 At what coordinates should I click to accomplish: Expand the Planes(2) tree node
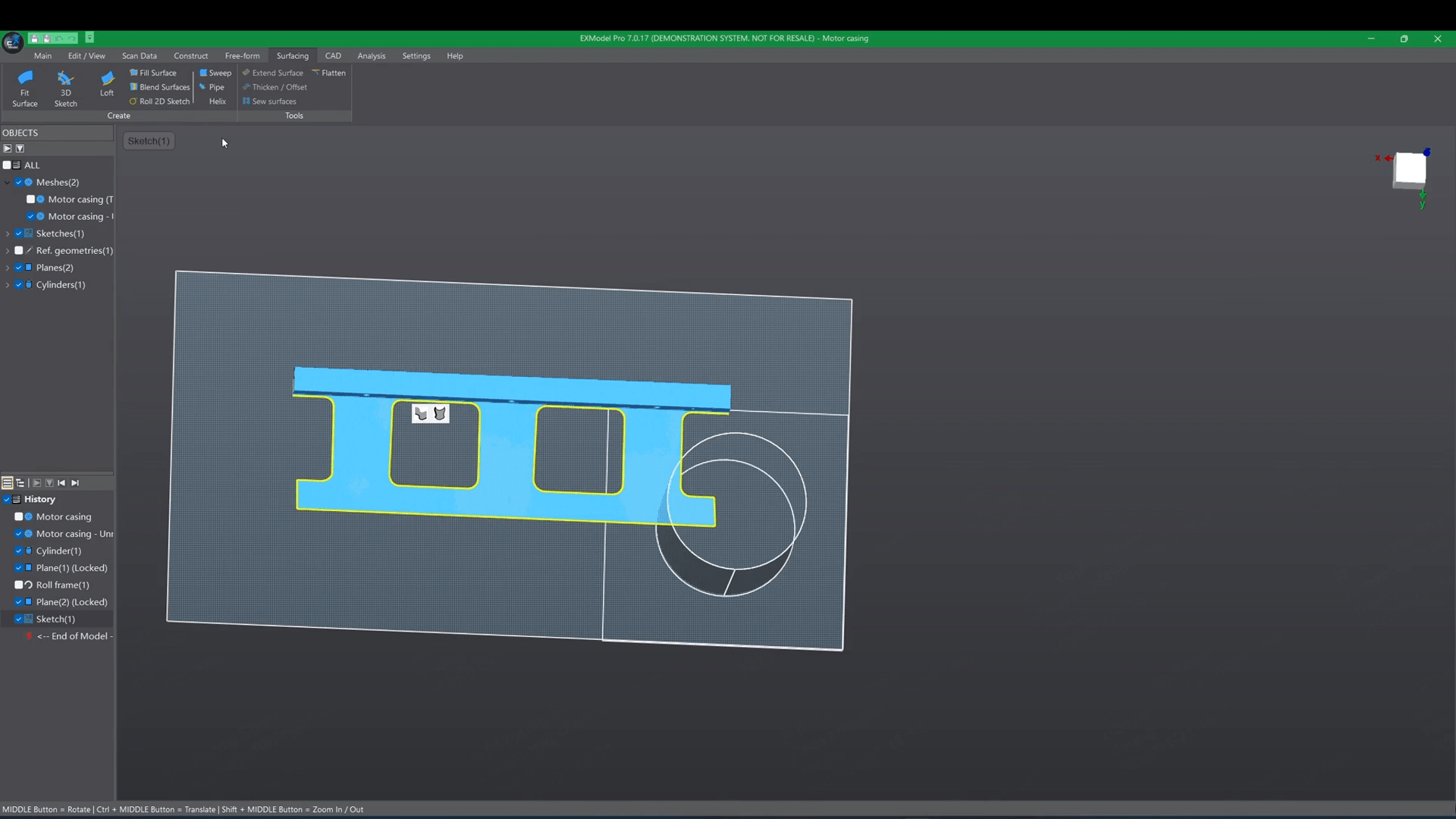pos(7,267)
